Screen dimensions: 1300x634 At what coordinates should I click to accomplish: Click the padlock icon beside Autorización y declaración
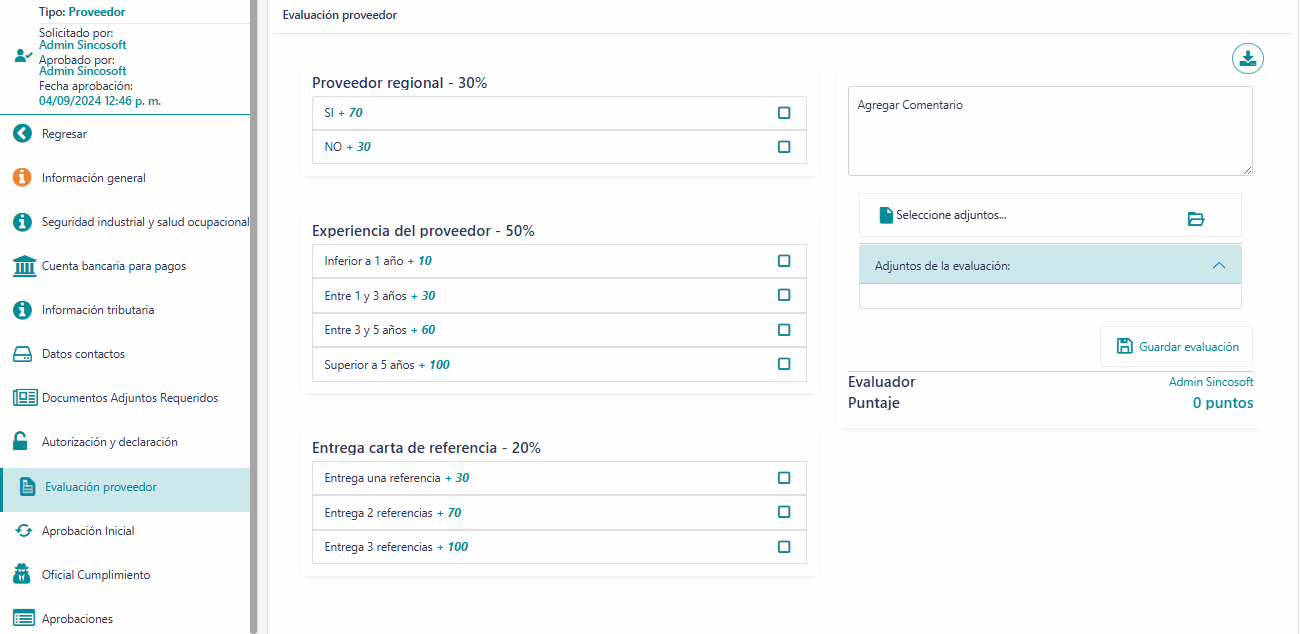[20, 441]
